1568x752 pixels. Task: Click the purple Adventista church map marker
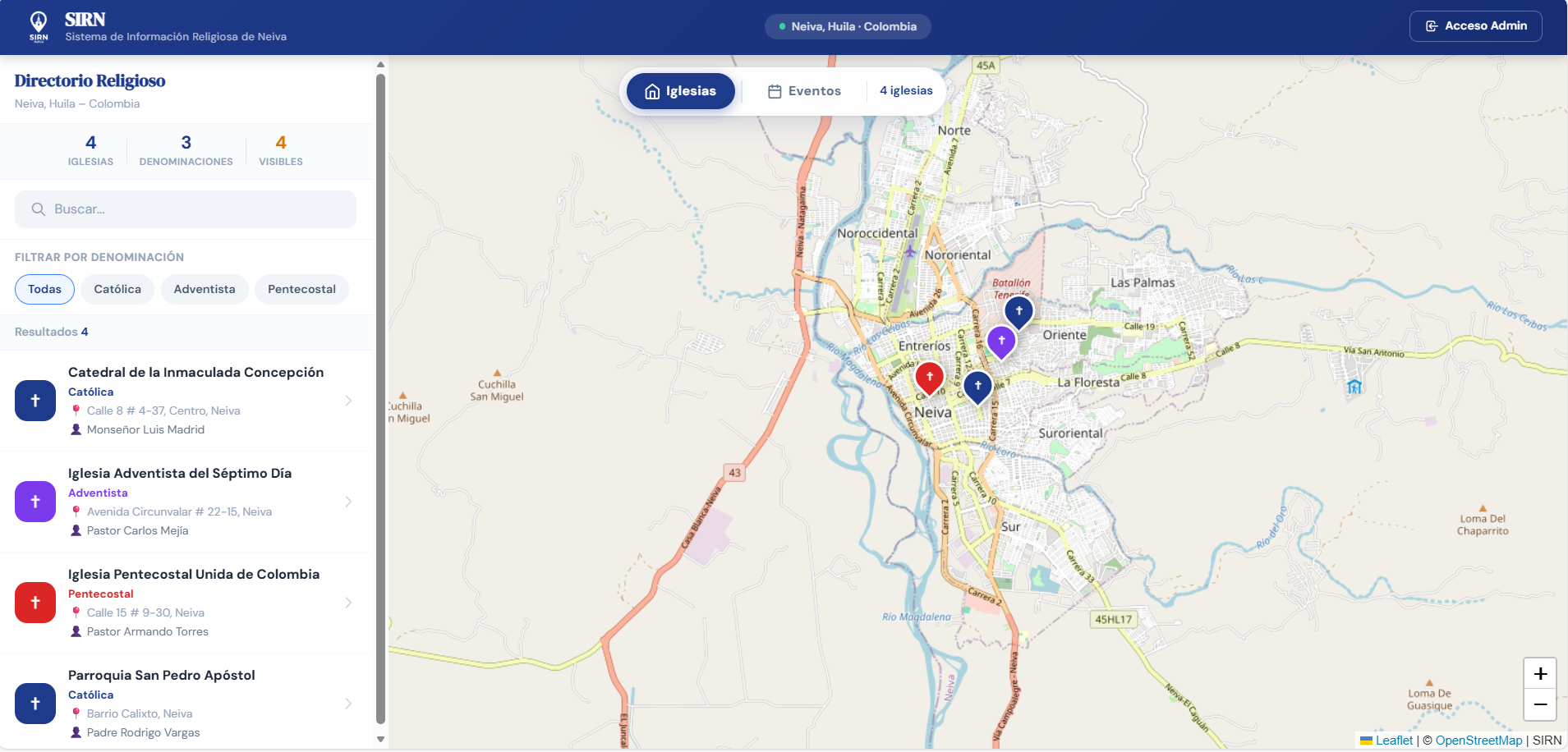tap(1001, 341)
